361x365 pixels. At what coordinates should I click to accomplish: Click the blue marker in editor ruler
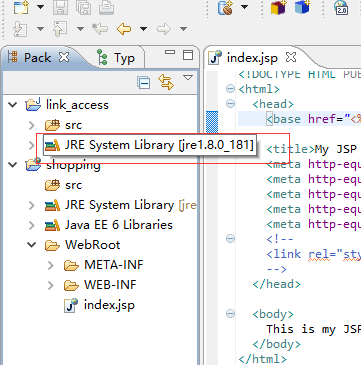click(x=212, y=122)
